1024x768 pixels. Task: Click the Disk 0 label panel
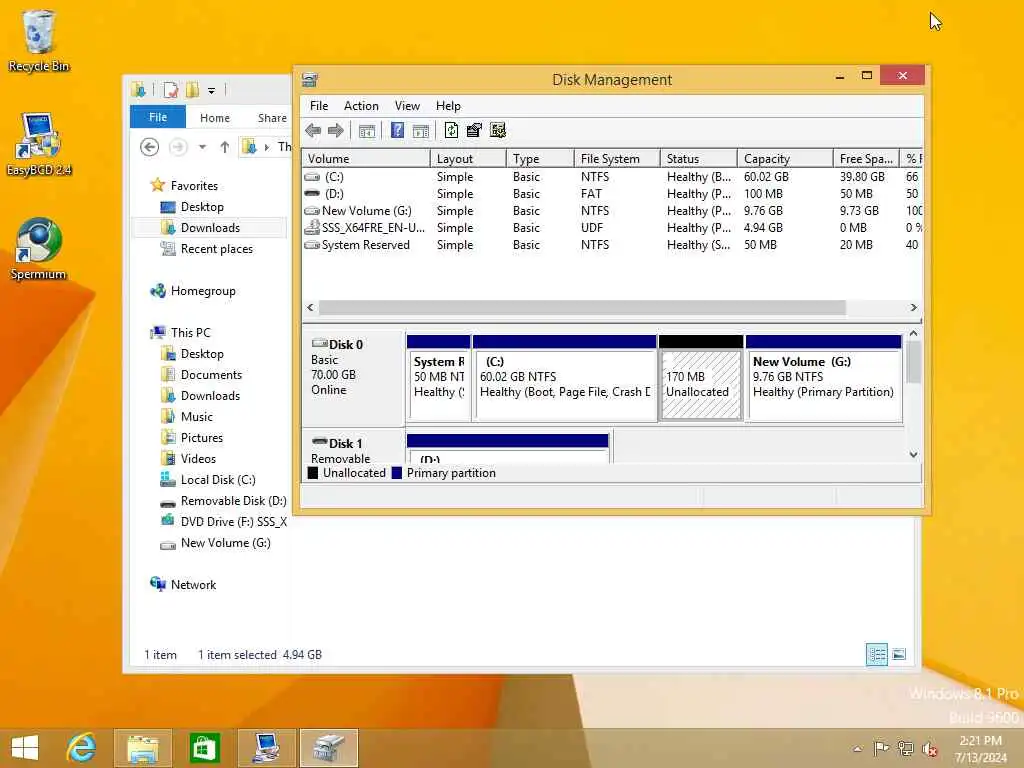tap(353, 379)
